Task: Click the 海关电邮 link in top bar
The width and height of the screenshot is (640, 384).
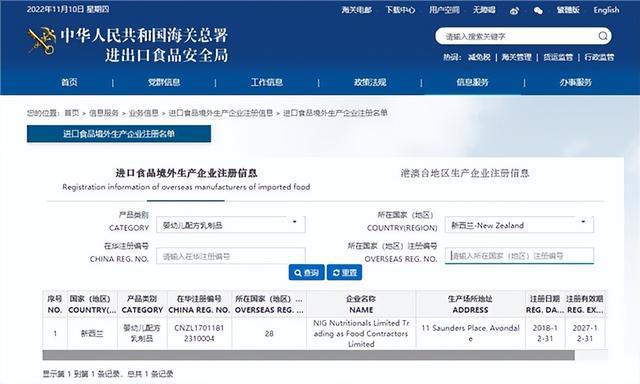Action: point(357,10)
